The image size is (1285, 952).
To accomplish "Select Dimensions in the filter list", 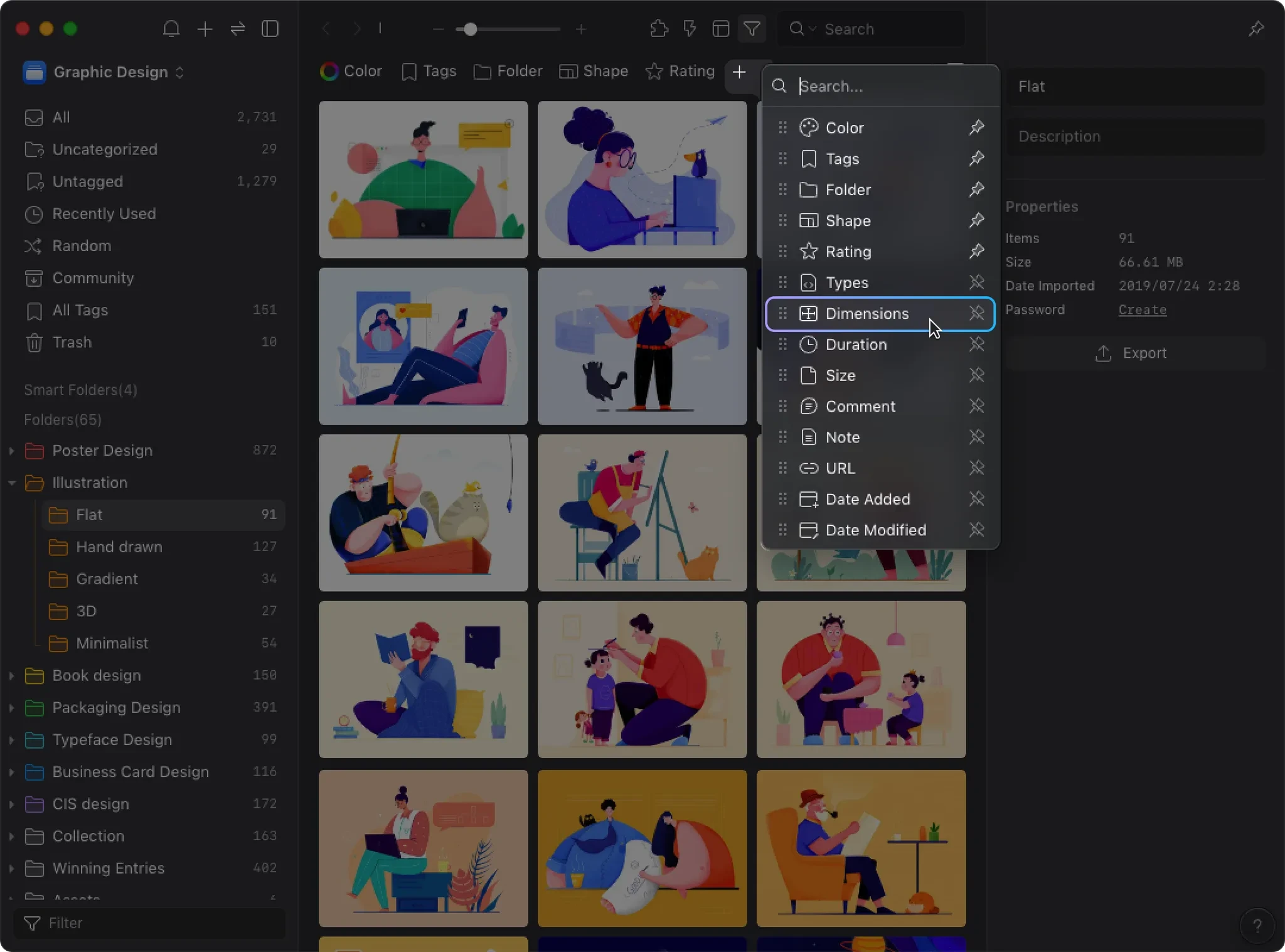I will tap(880, 313).
